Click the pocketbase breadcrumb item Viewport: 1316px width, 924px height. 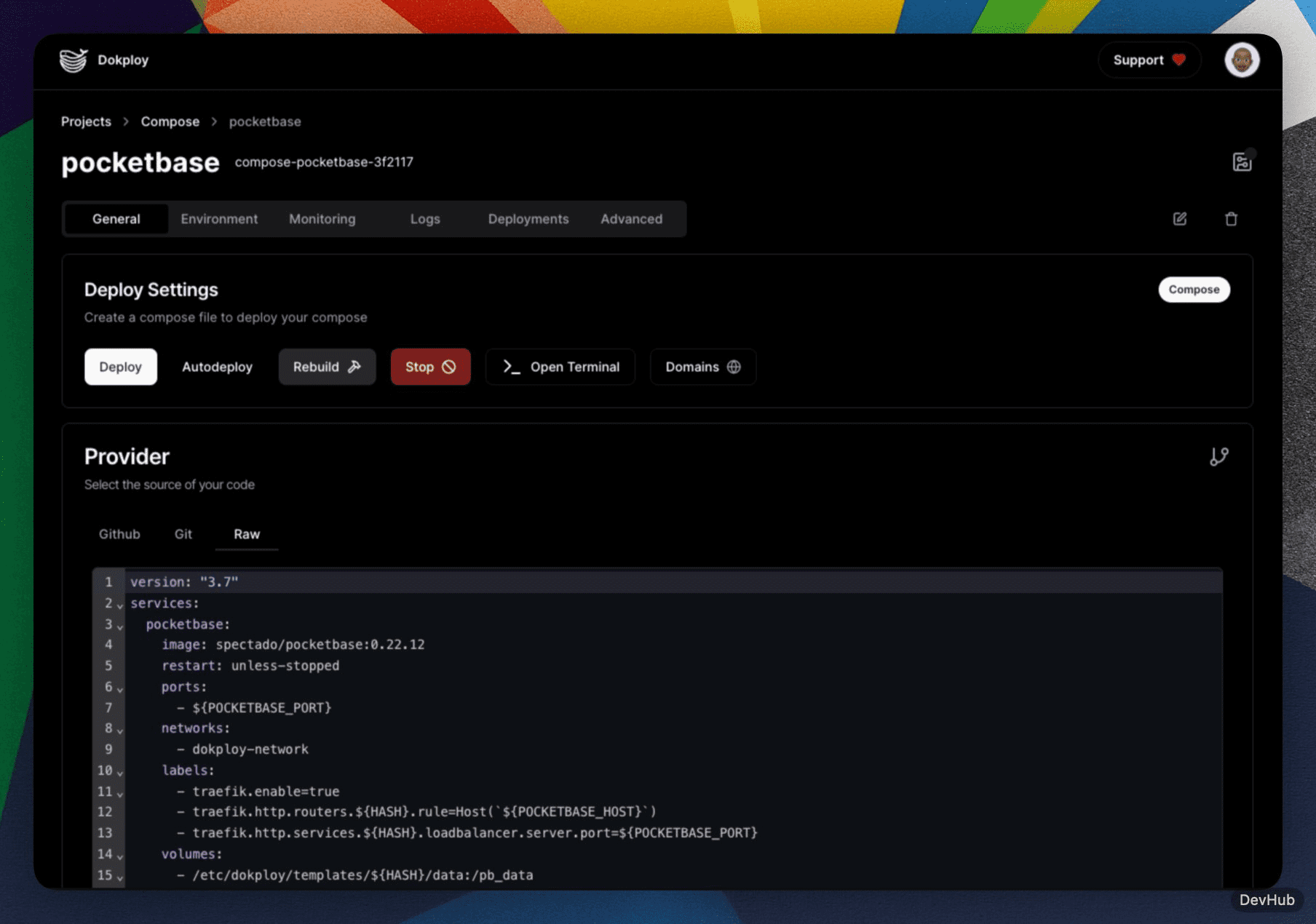[265, 122]
